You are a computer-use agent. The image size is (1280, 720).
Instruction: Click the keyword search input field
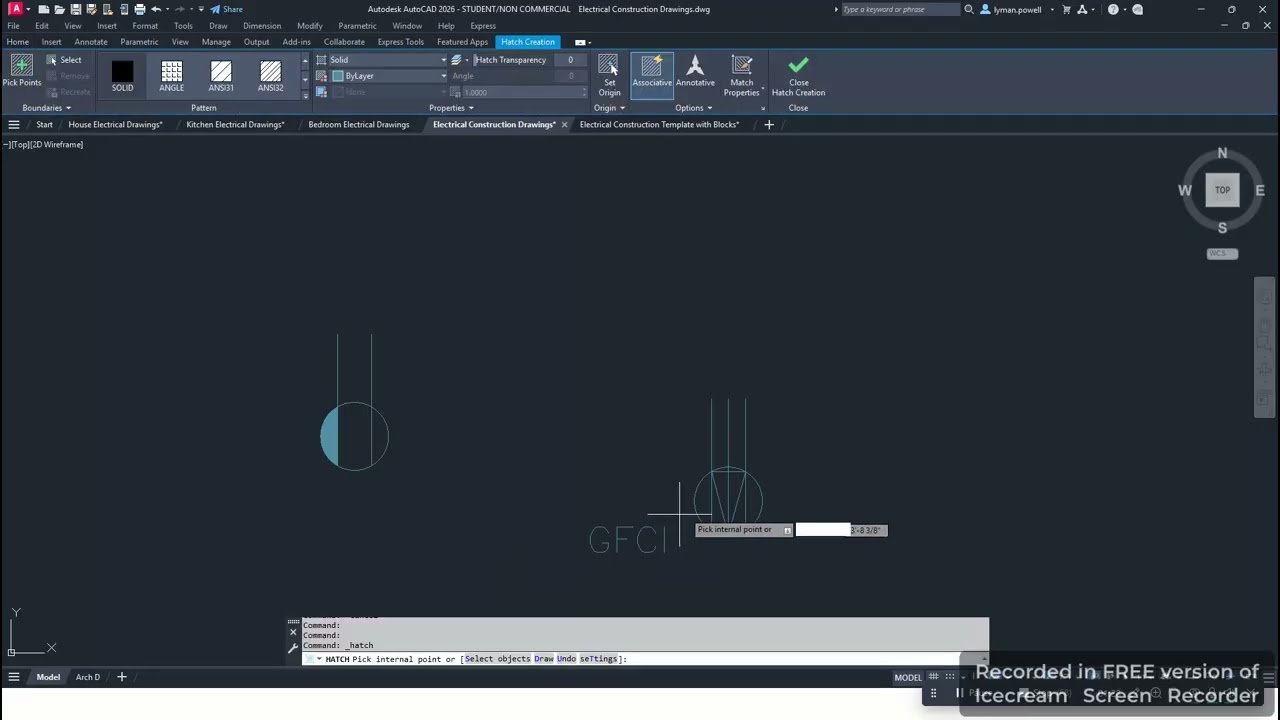click(x=899, y=9)
